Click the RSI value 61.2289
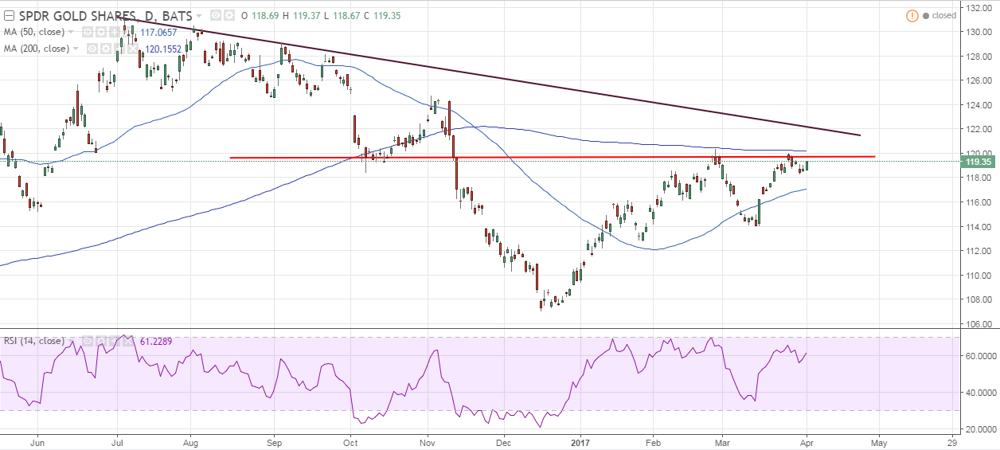The height and width of the screenshot is (450, 1000). 156,341
